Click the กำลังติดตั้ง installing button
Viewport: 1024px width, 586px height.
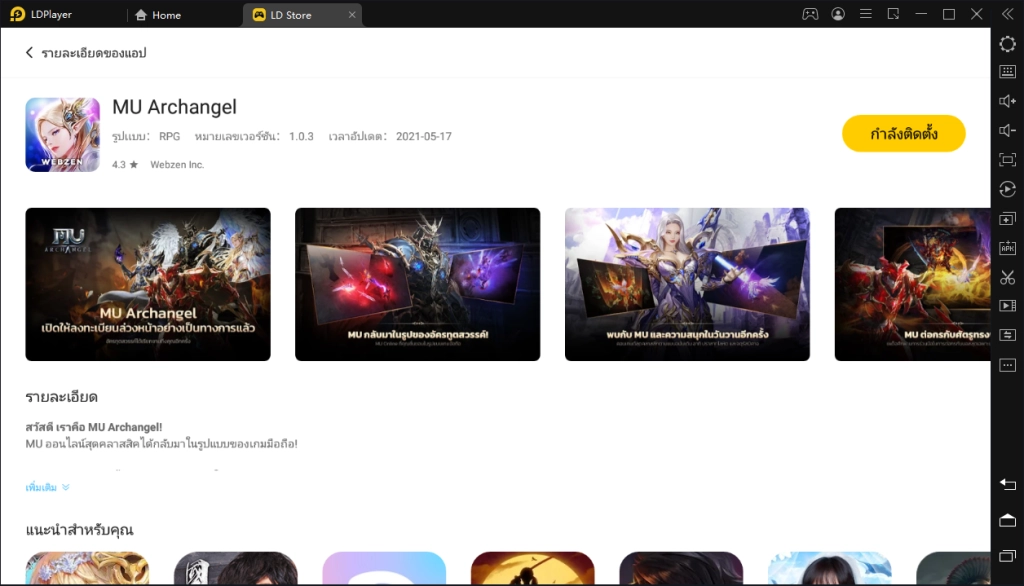point(903,132)
